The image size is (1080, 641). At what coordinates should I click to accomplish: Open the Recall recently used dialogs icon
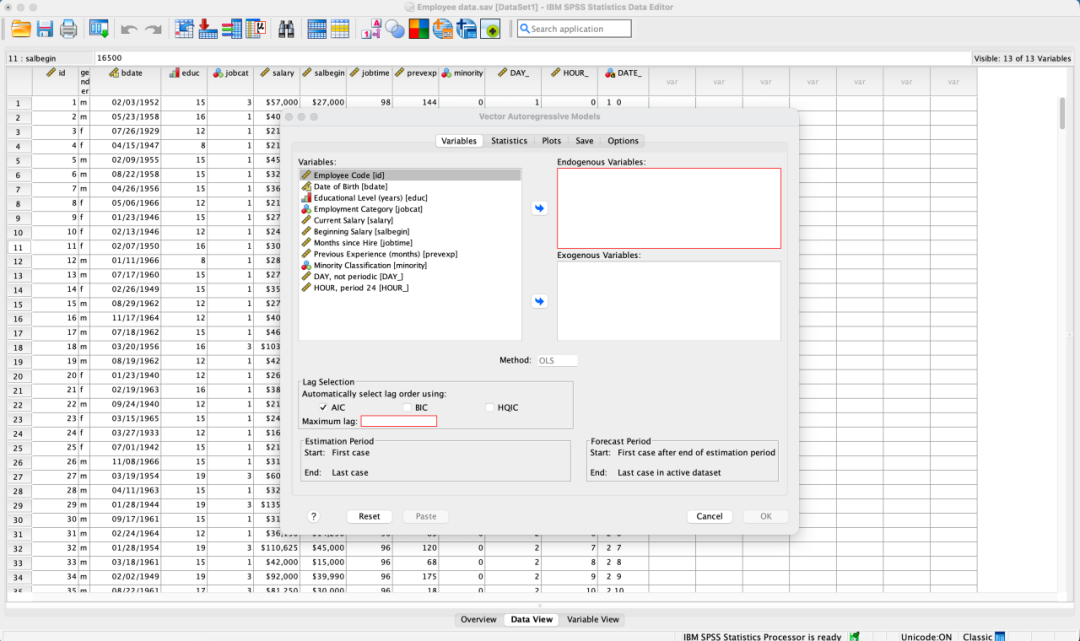tap(98, 29)
